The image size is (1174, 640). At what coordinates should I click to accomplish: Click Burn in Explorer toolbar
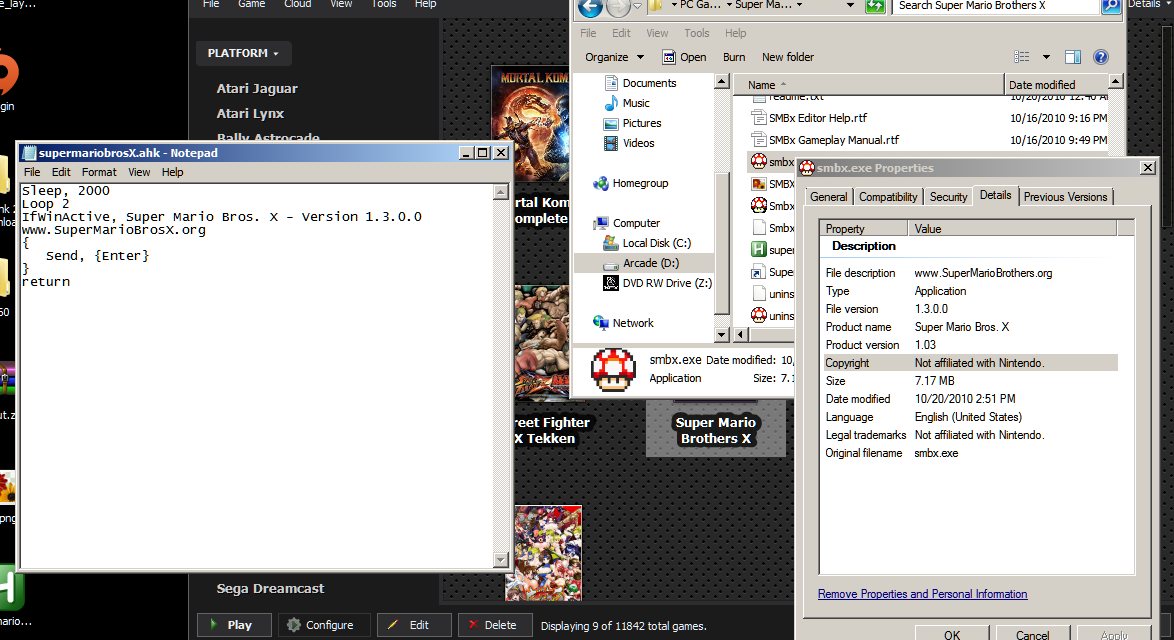point(734,57)
